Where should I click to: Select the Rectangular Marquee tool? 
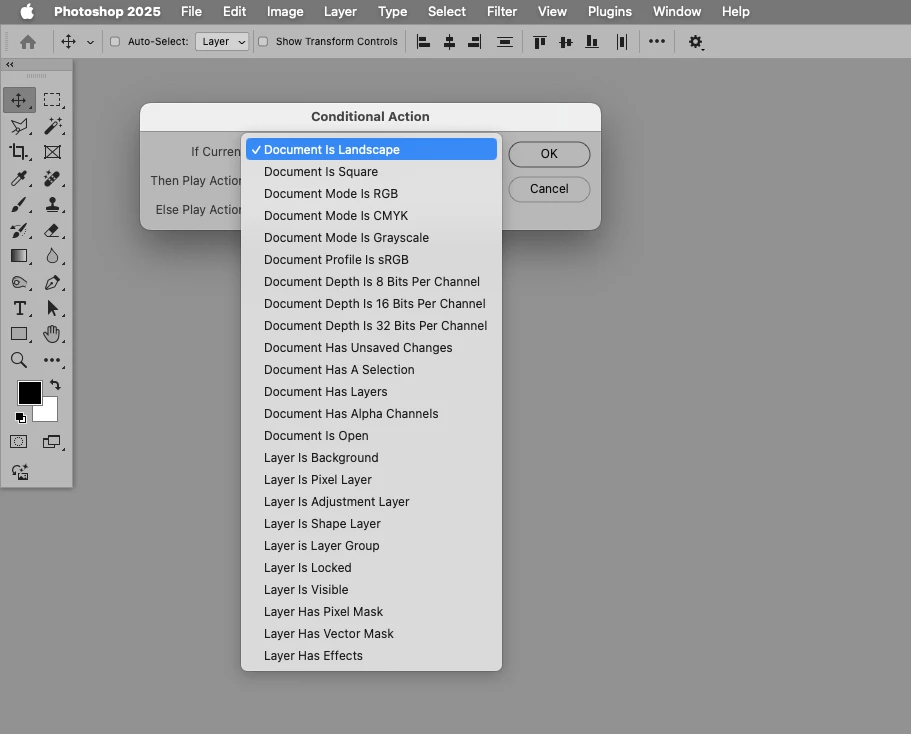[x=52, y=100]
